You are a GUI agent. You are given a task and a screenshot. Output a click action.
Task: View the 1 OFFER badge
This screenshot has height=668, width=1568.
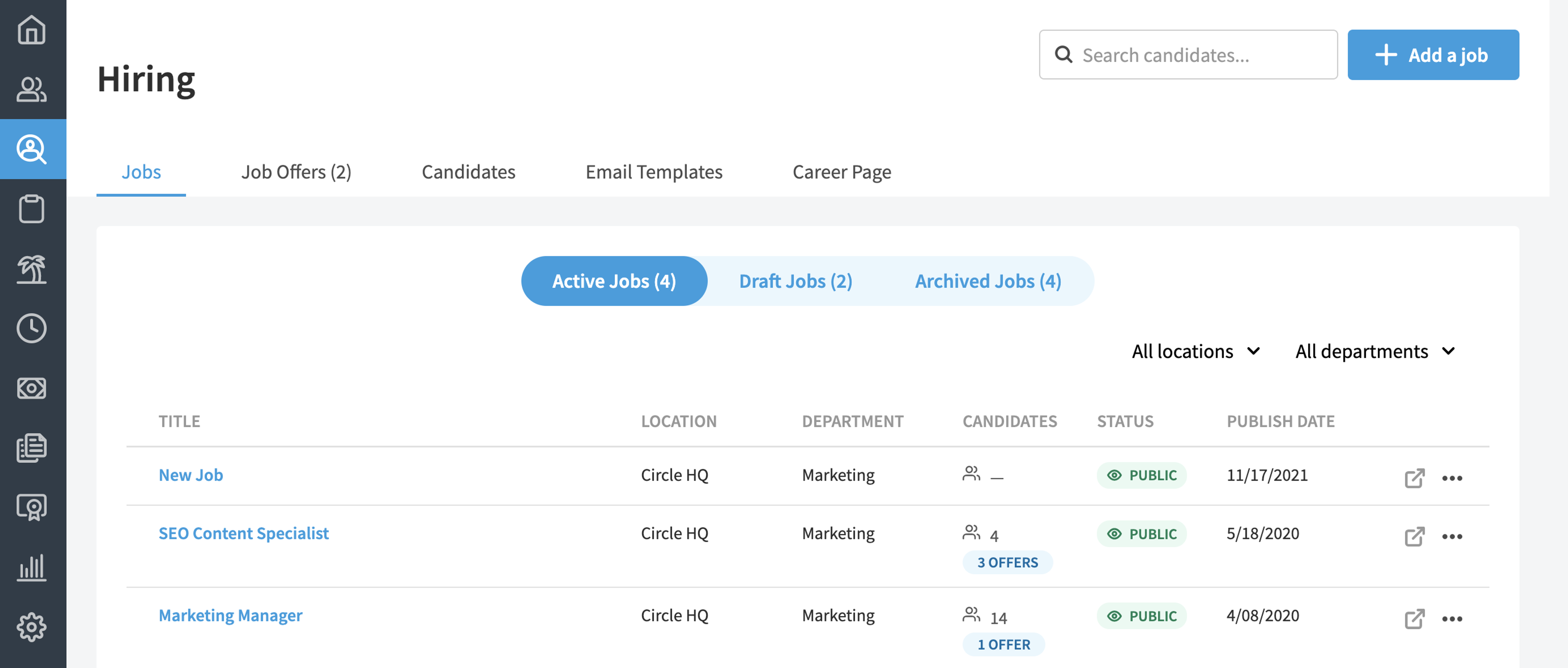1004,644
